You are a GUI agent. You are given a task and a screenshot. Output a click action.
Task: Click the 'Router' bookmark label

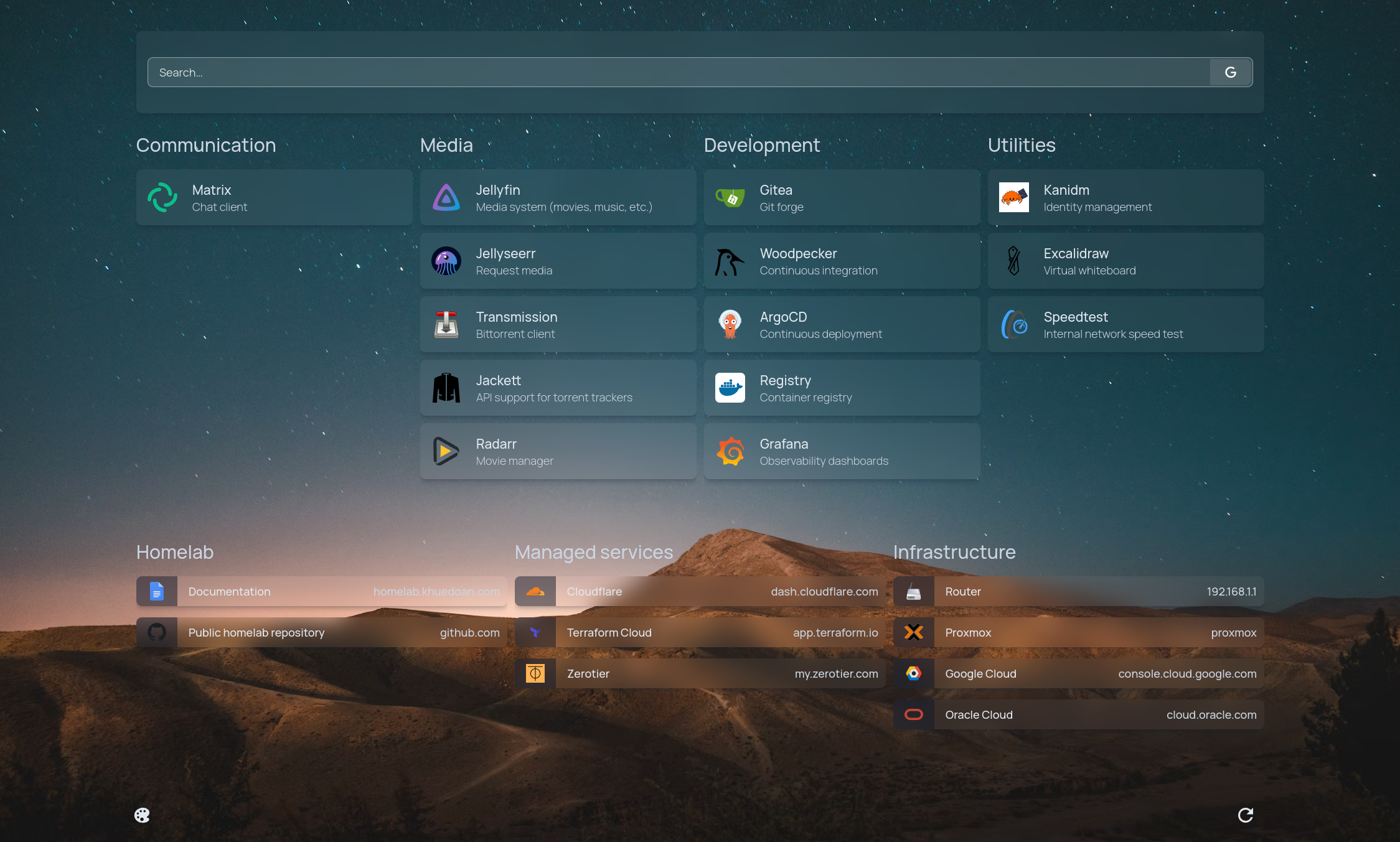(962, 591)
